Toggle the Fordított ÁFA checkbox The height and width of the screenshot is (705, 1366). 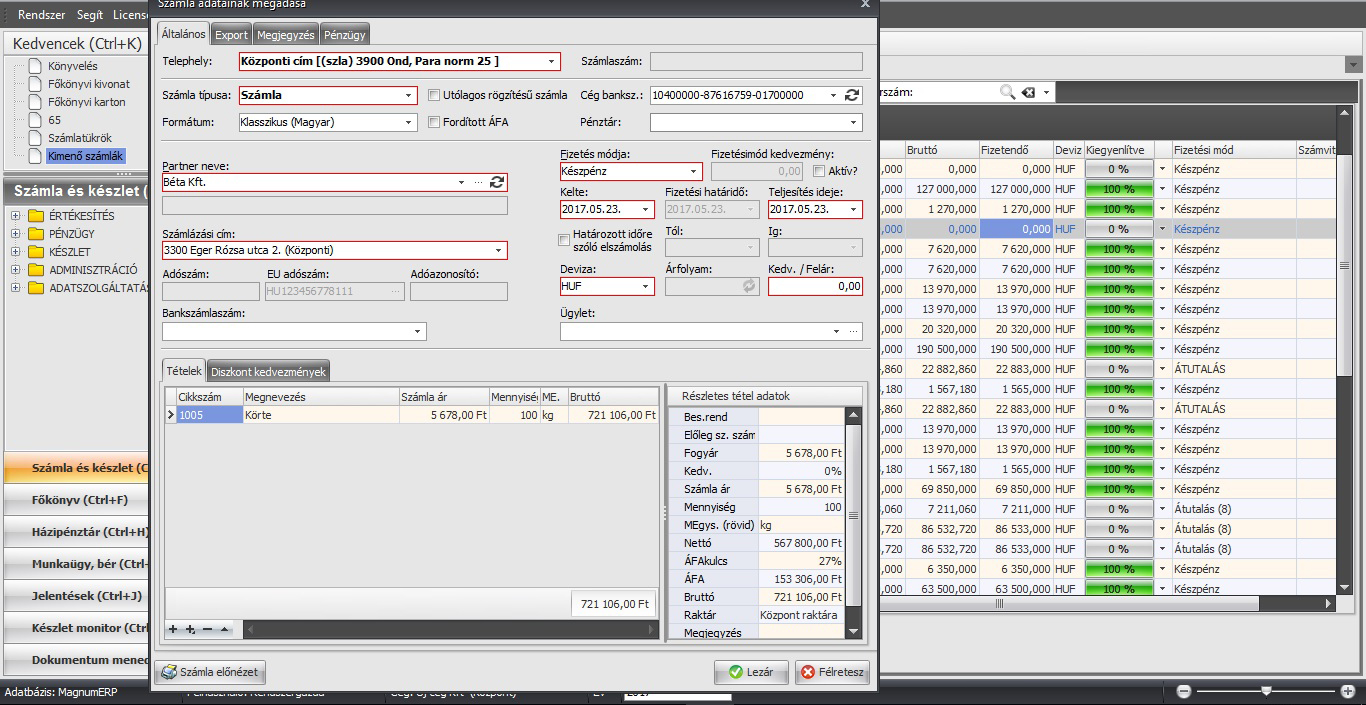[x=434, y=122]
